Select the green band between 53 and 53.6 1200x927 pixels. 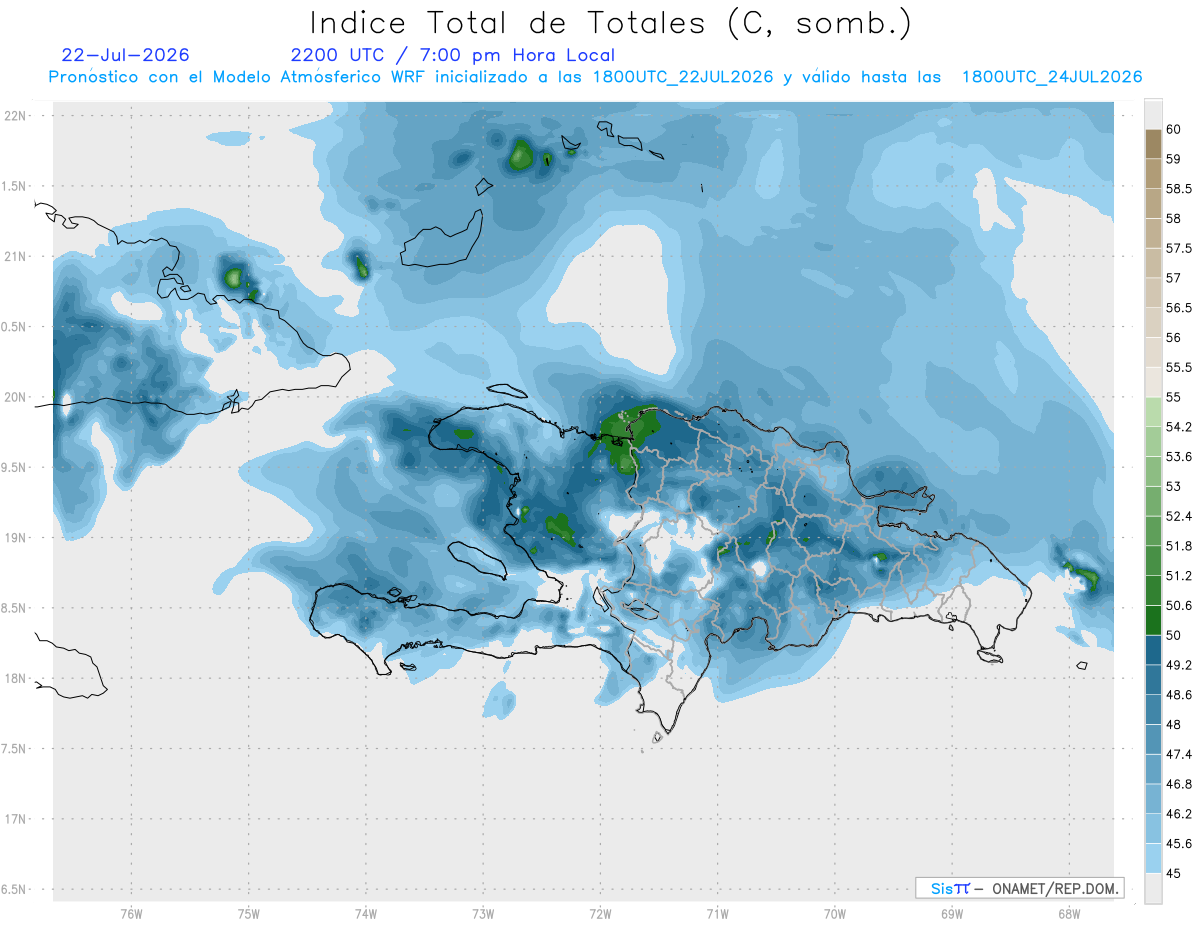coord(1153,472)
